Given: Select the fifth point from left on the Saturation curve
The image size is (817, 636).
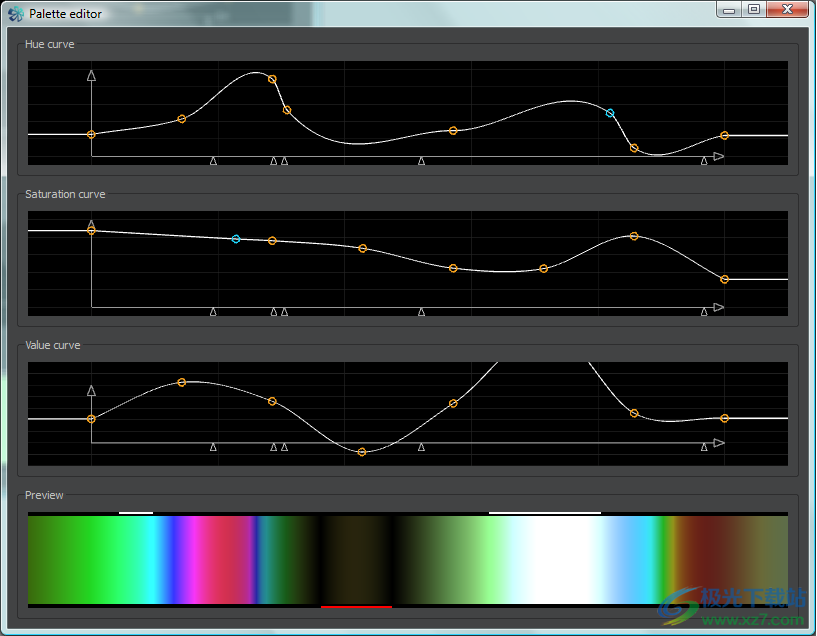Looking at the screenshot, I should pos(453,268).
